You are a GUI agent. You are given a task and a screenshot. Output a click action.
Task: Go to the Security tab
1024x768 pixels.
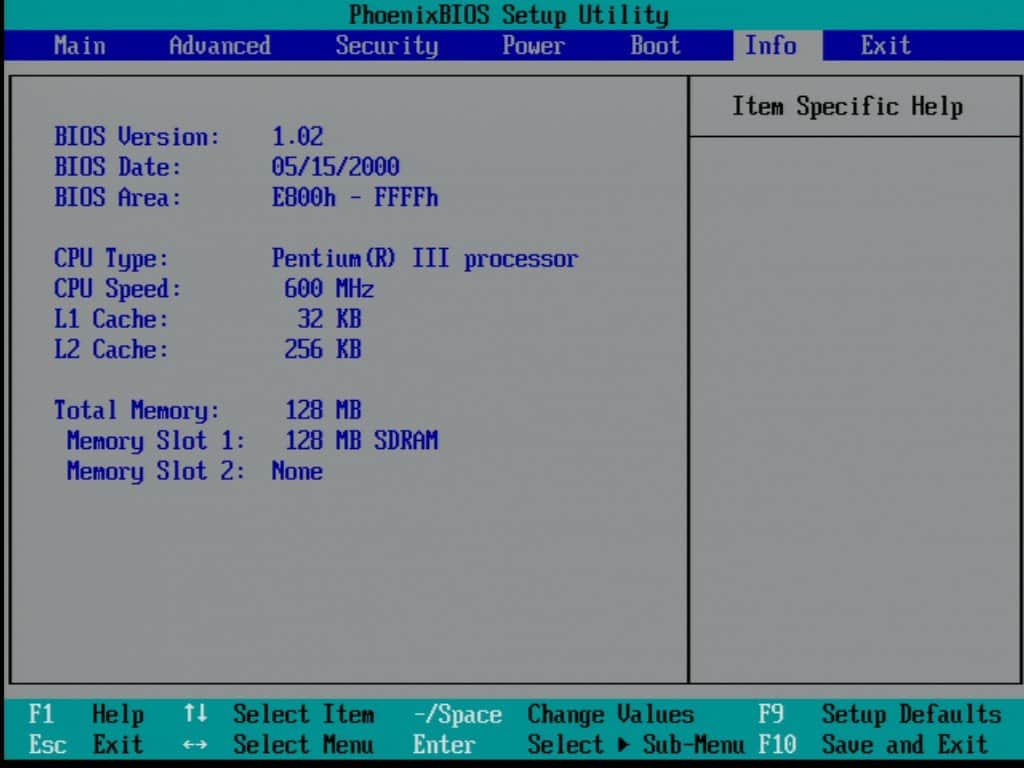coord(387,46)
